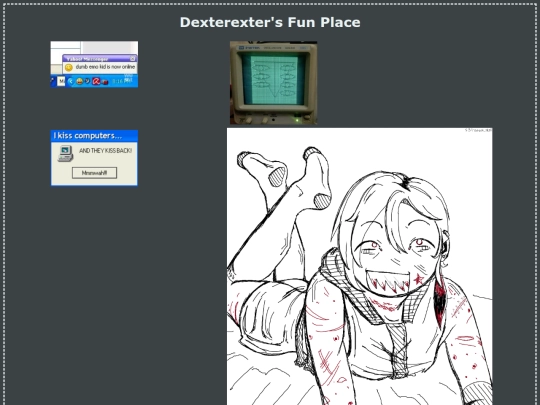Viewport: 540px width, 405px height.
Task: Open the Yahoo Messenger notification image
Action: (94, 64)
